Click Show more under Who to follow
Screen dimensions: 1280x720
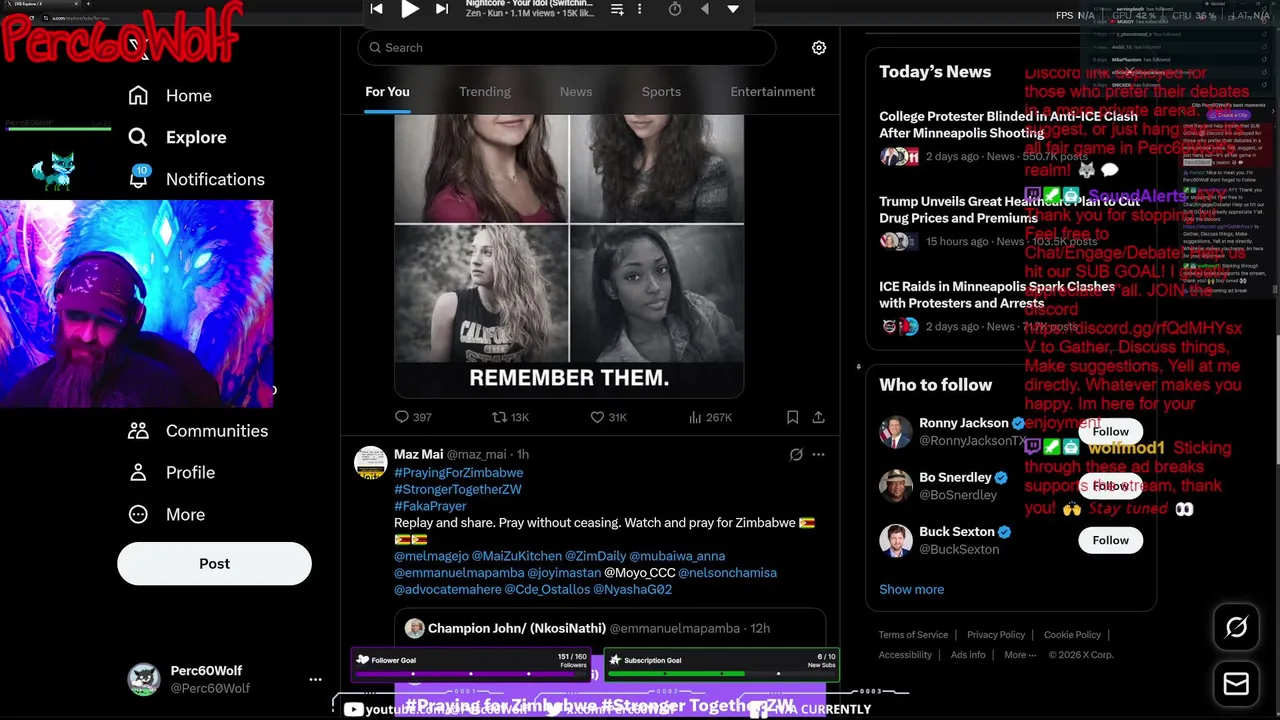point(911,590)
